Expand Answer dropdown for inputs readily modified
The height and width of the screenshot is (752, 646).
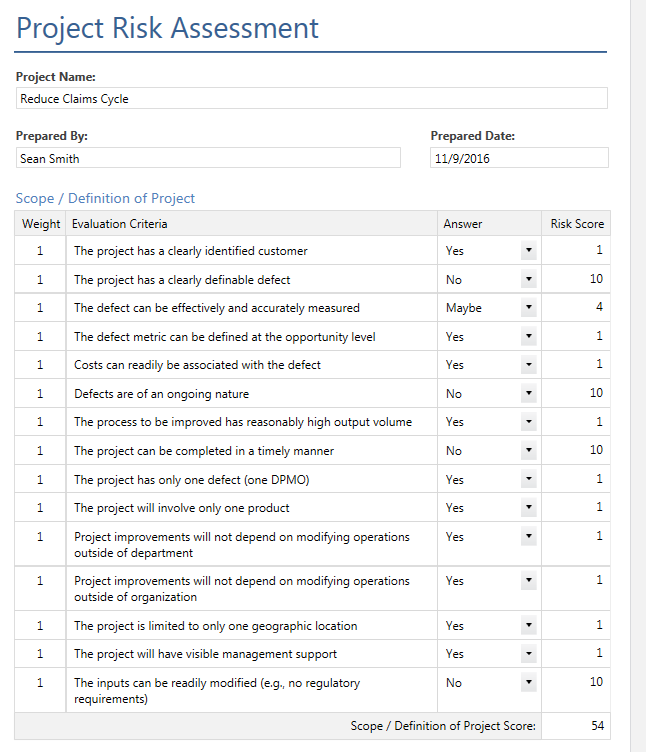(x=528, y=683)
